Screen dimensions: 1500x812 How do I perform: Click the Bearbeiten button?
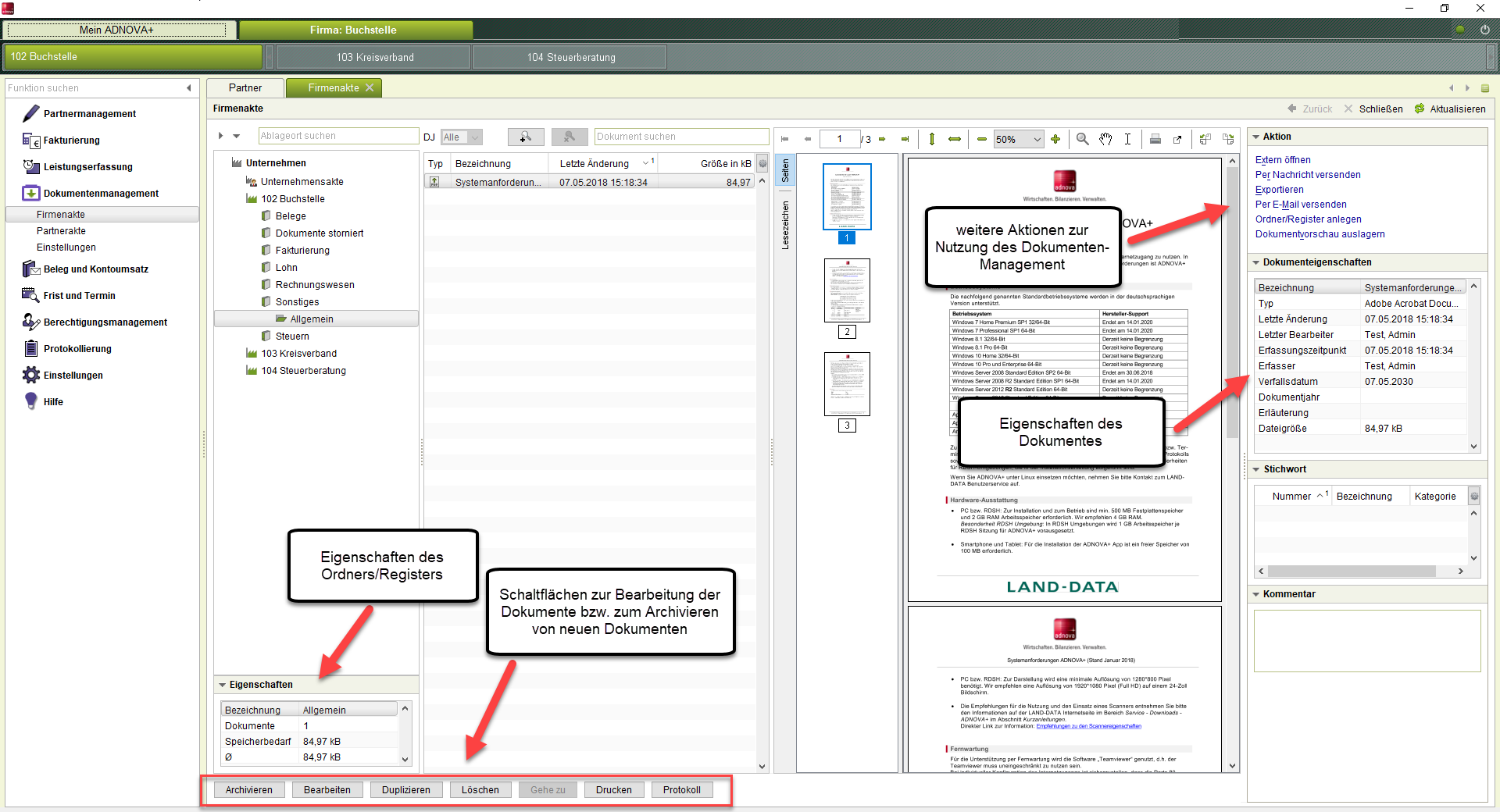click(327, 790)
